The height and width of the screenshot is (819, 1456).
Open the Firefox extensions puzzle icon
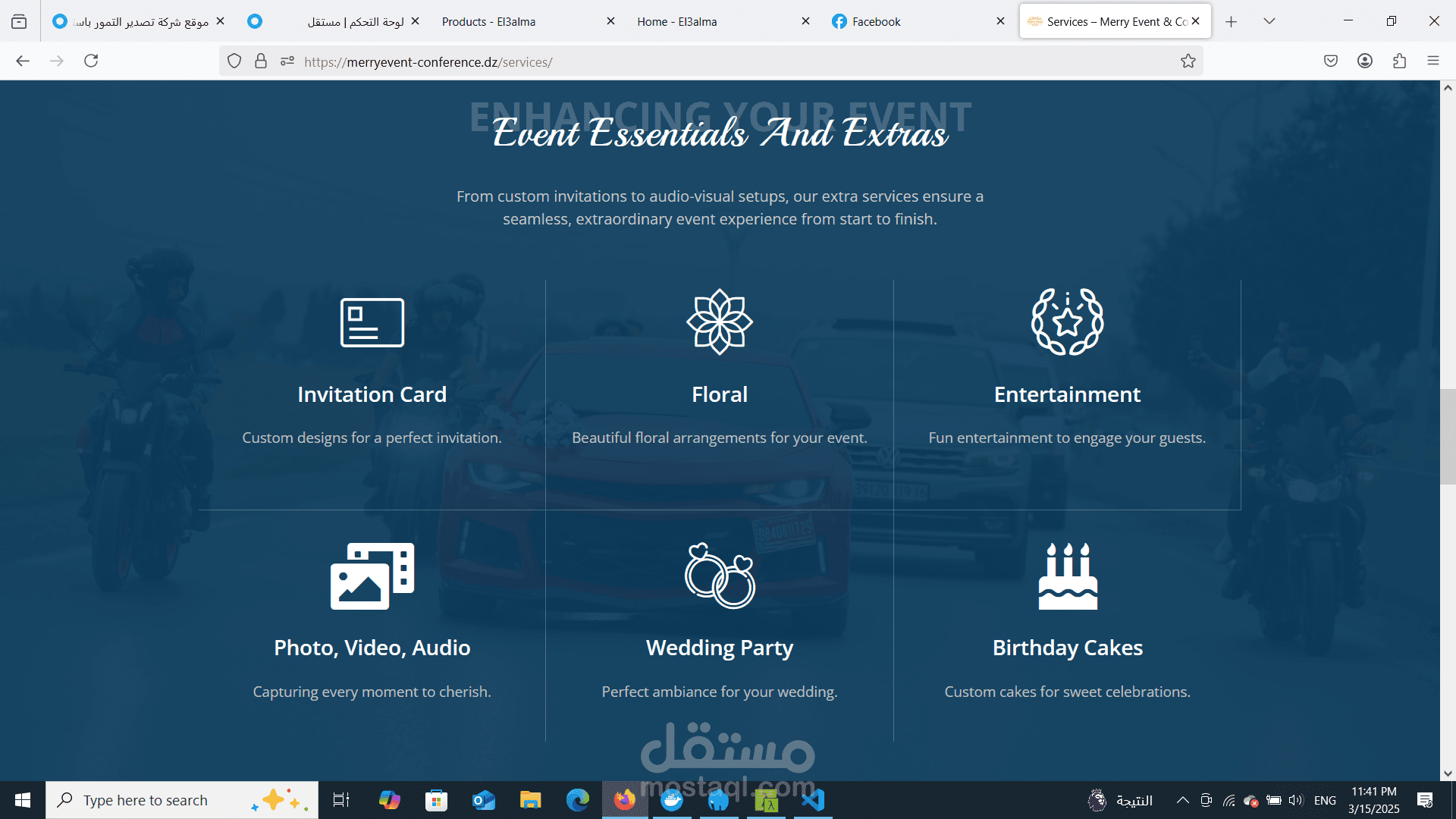coord(1399,61)
